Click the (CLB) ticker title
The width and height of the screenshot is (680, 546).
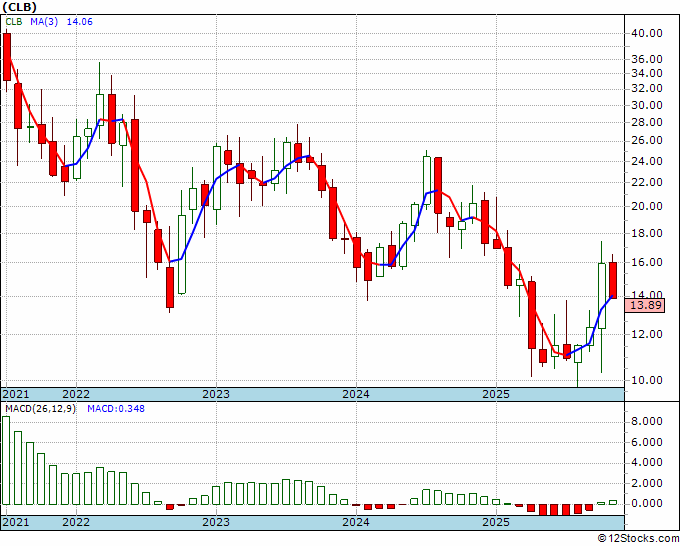pyautogui.click(x=20, y=7)
